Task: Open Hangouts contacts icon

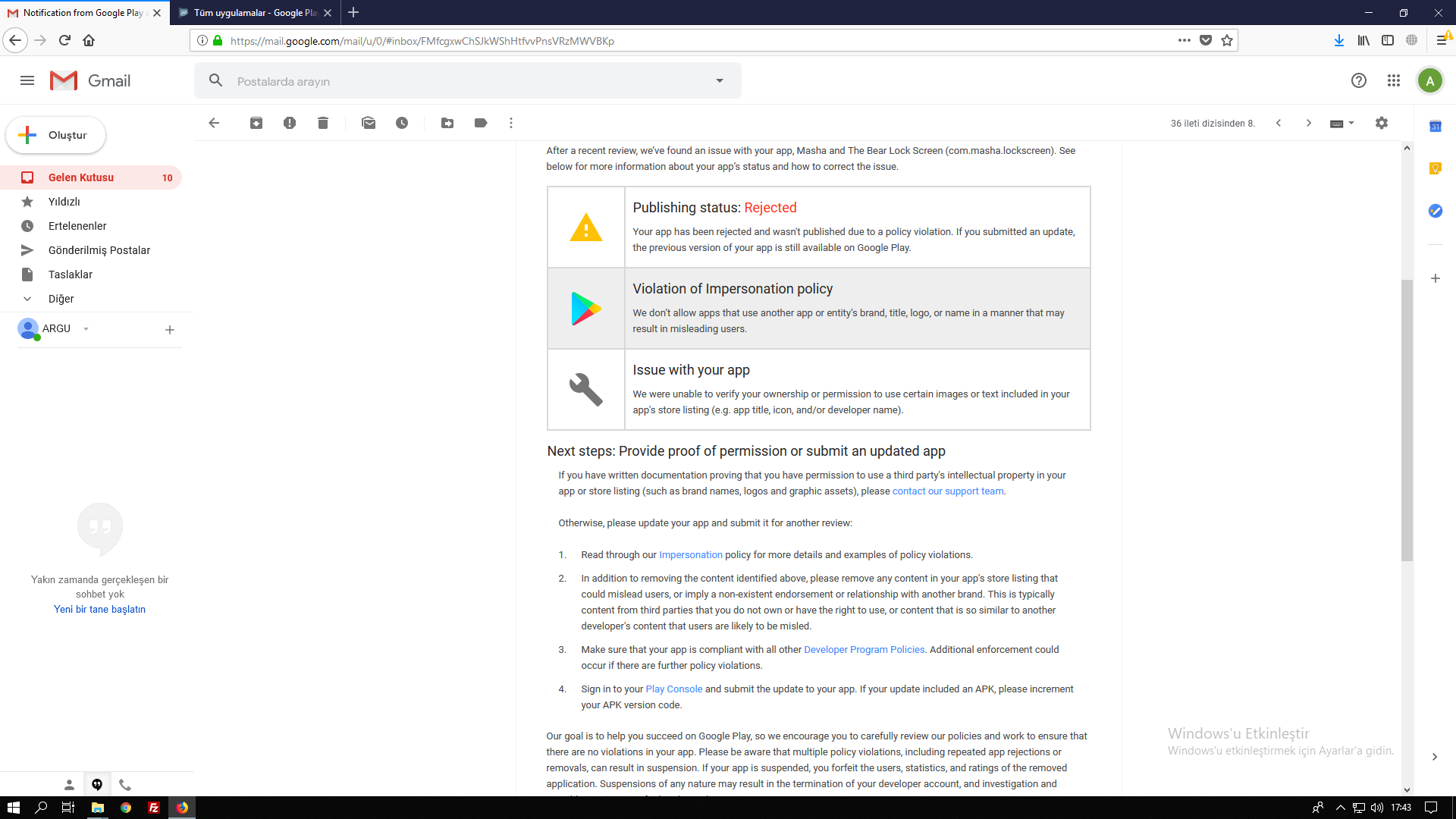Action: point(69,785)
